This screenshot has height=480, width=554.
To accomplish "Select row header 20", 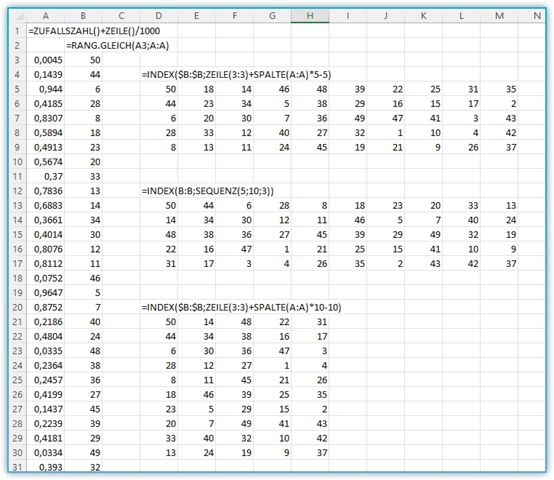I will click(17, 307).
